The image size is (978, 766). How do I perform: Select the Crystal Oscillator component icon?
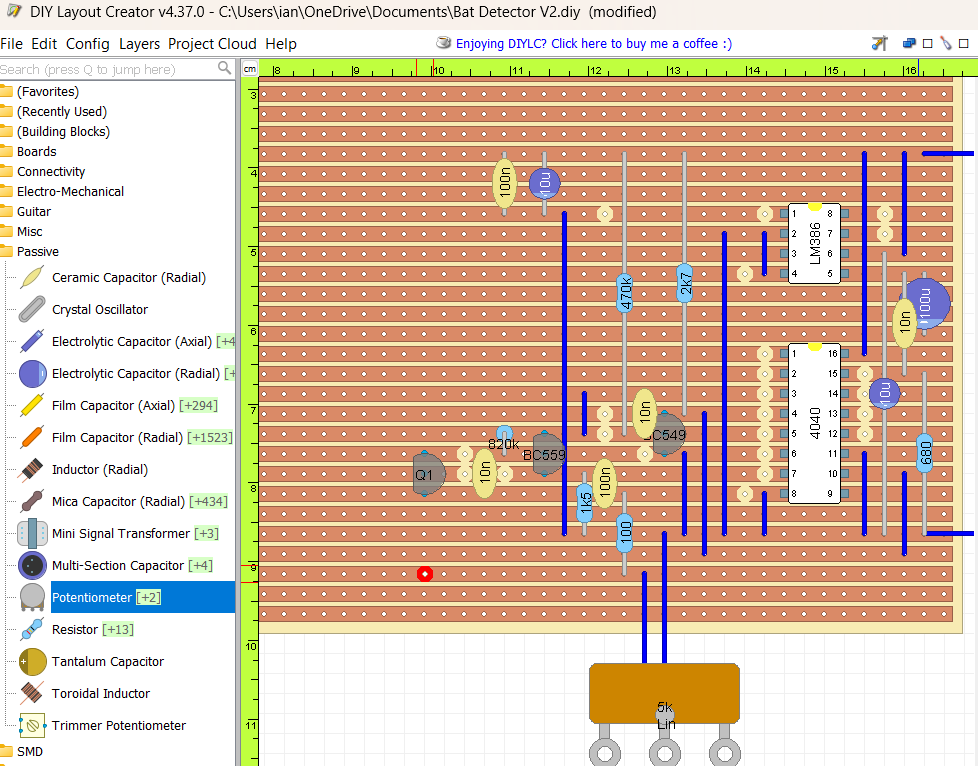(32, 309)
